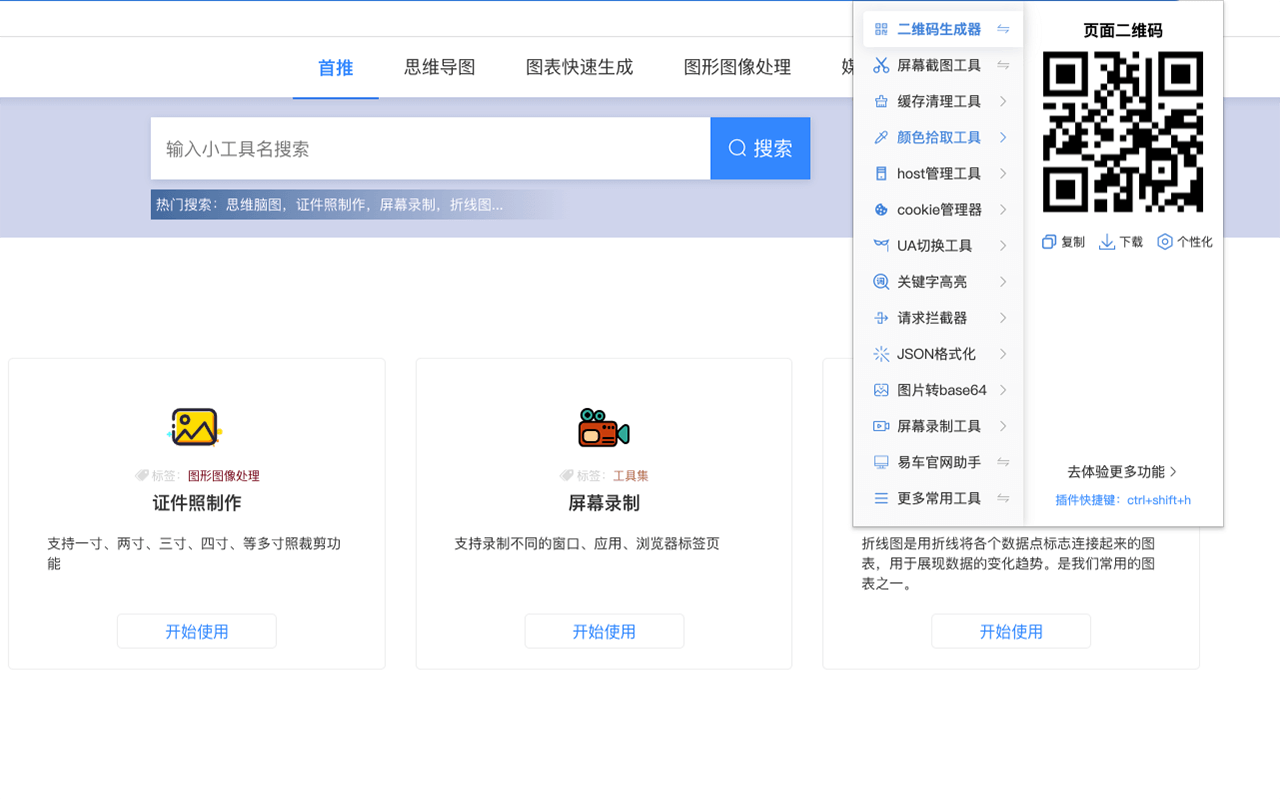Screen dimensions: 1280x800
Task: Expand the cookie manager chevron
Action: point(1003,209)
